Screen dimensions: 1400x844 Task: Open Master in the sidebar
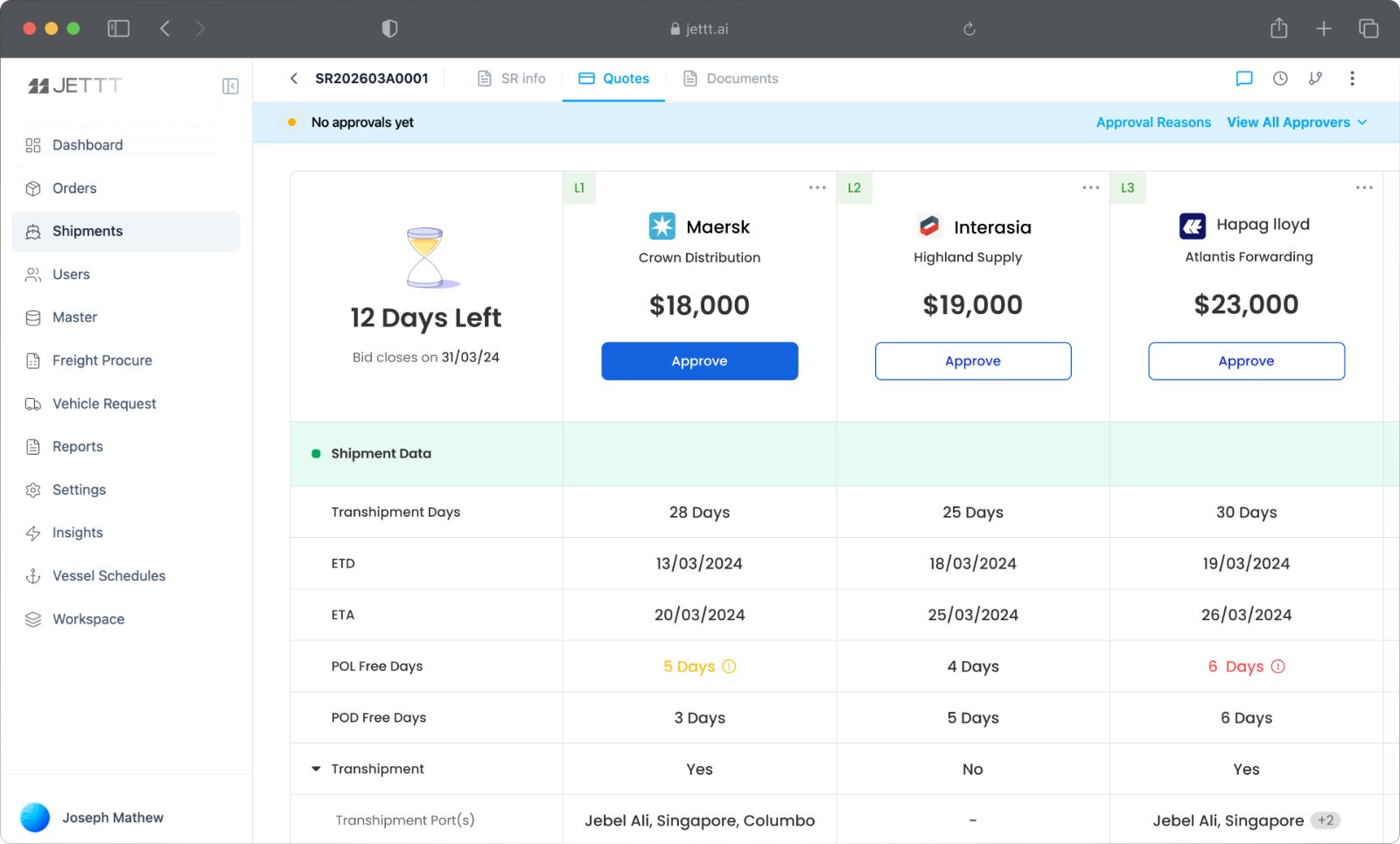pyautogui.click(x=126, y=317)
